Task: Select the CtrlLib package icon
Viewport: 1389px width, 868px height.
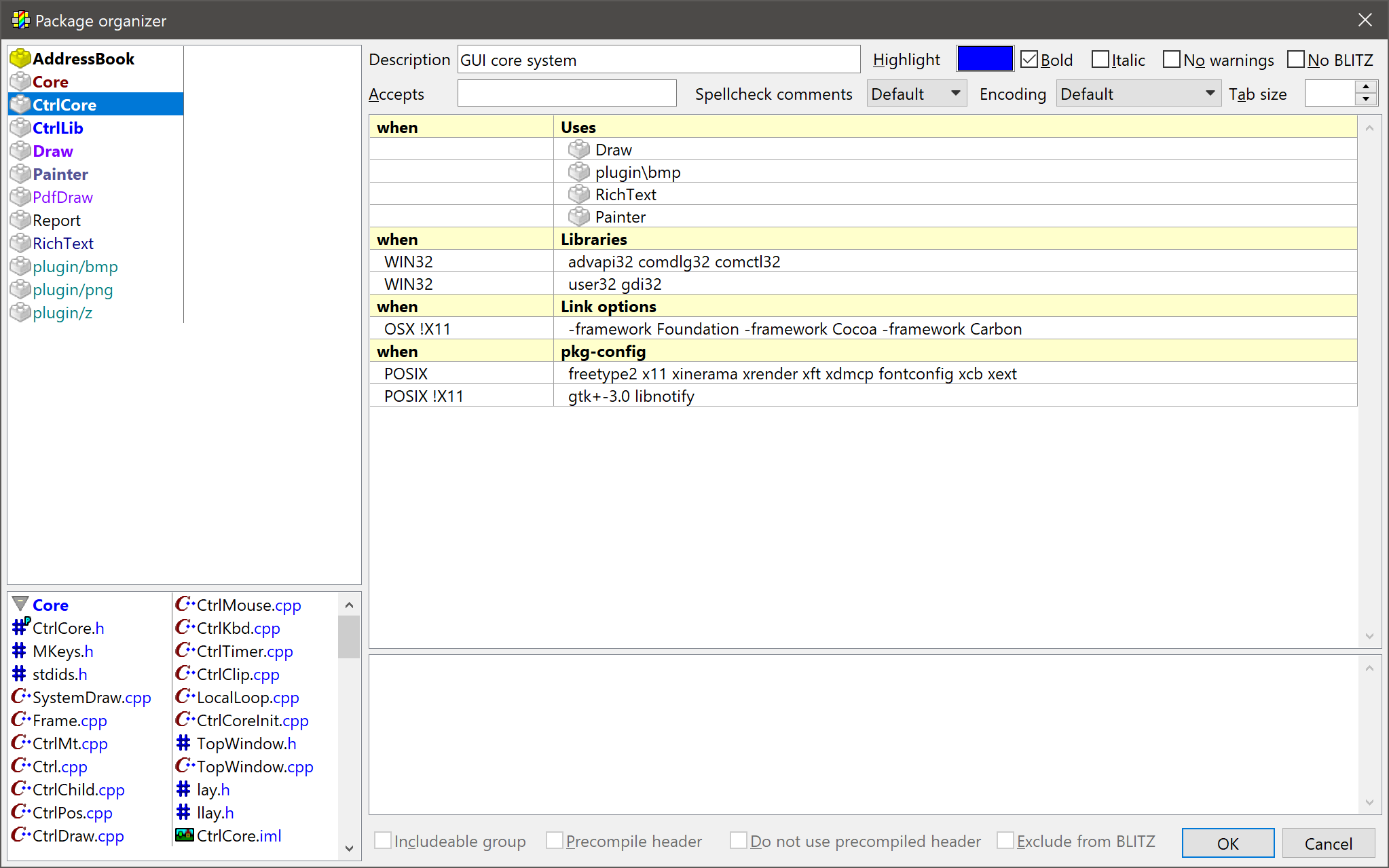Action: (20, 128)
